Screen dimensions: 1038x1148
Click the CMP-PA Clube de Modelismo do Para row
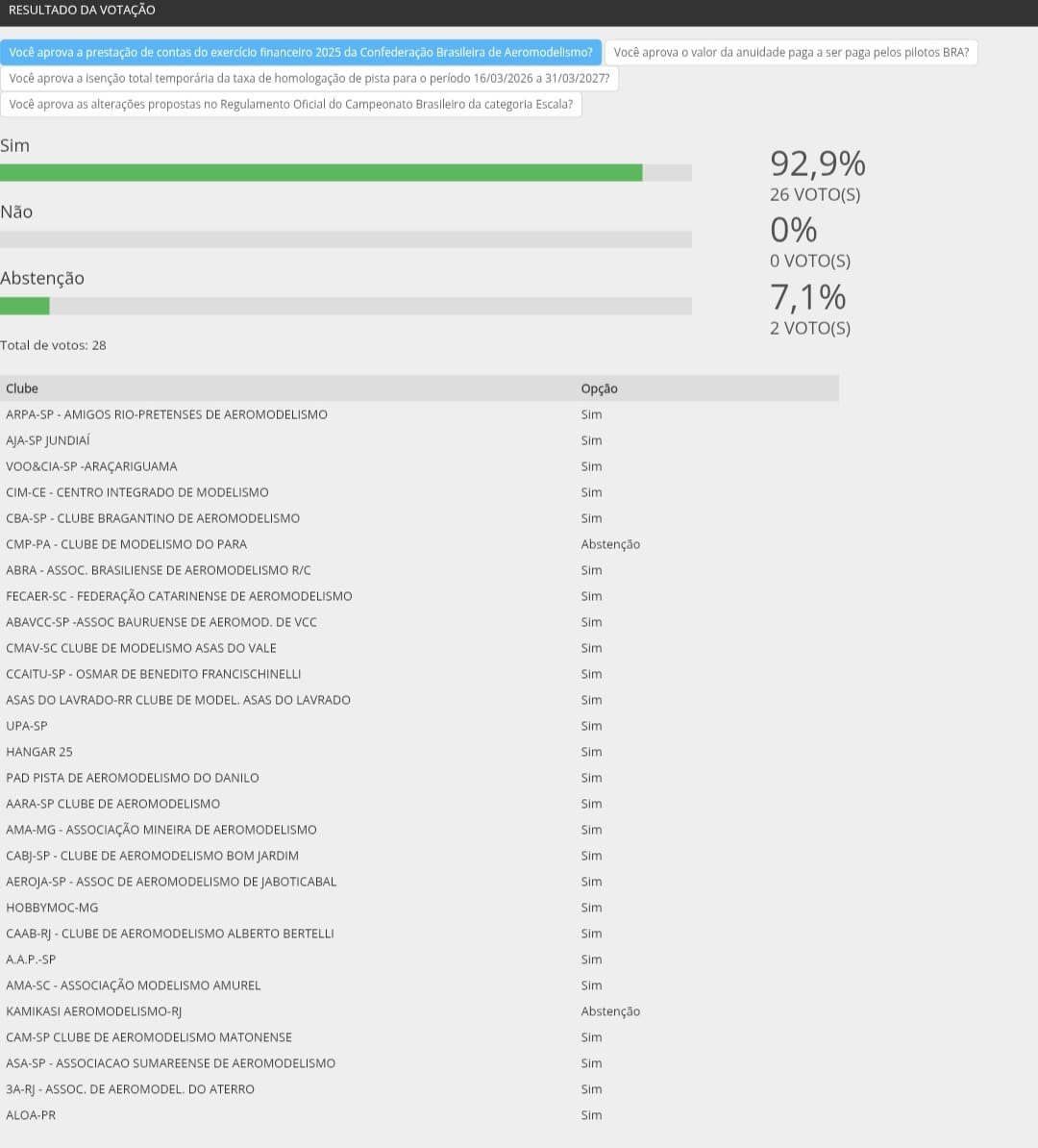[126, 544]
